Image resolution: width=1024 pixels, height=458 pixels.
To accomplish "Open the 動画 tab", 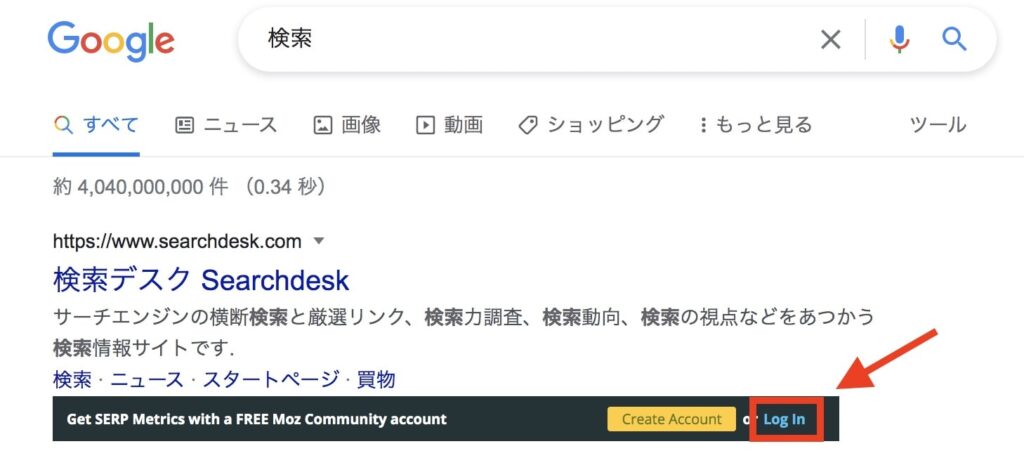I will click(450, 124).
